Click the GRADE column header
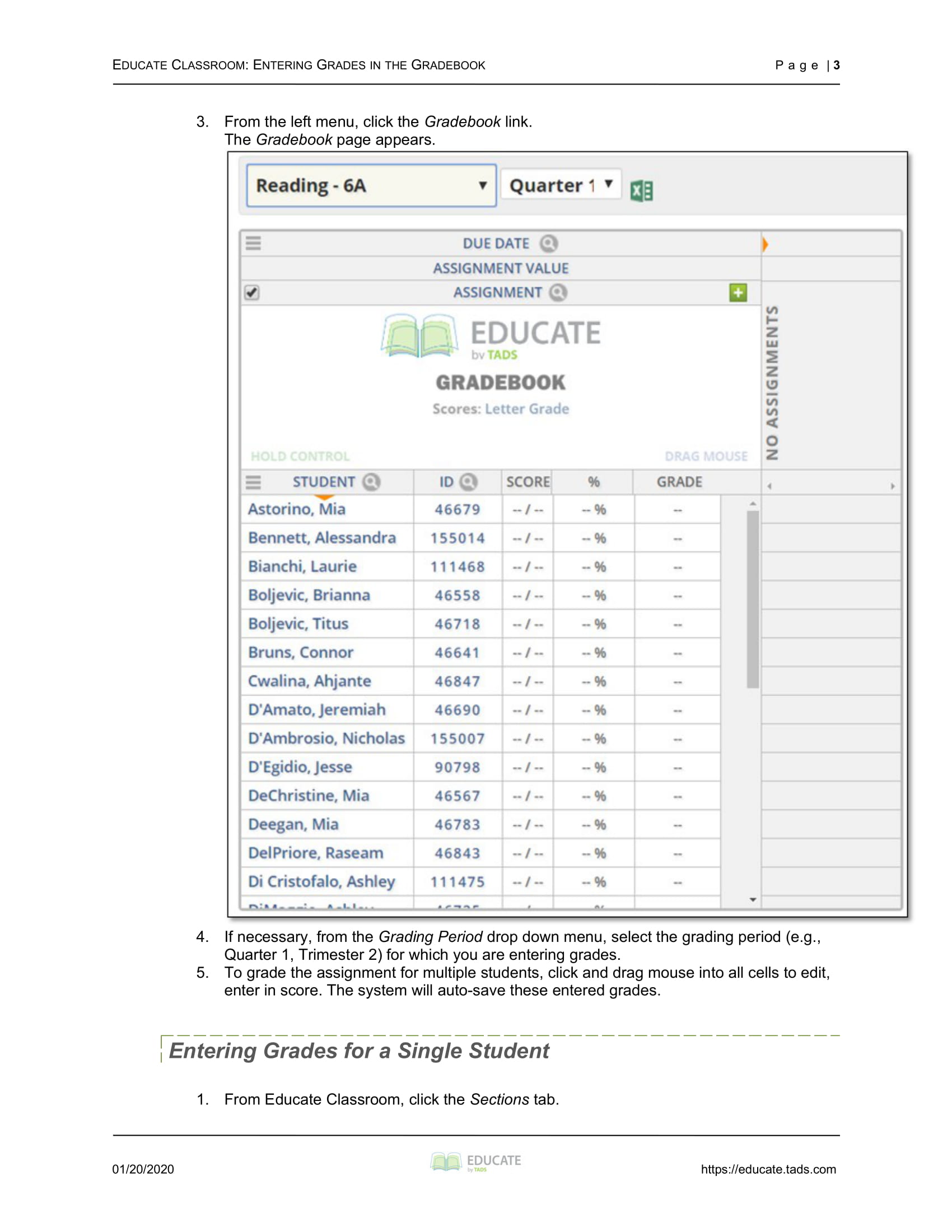 [679, 482]
